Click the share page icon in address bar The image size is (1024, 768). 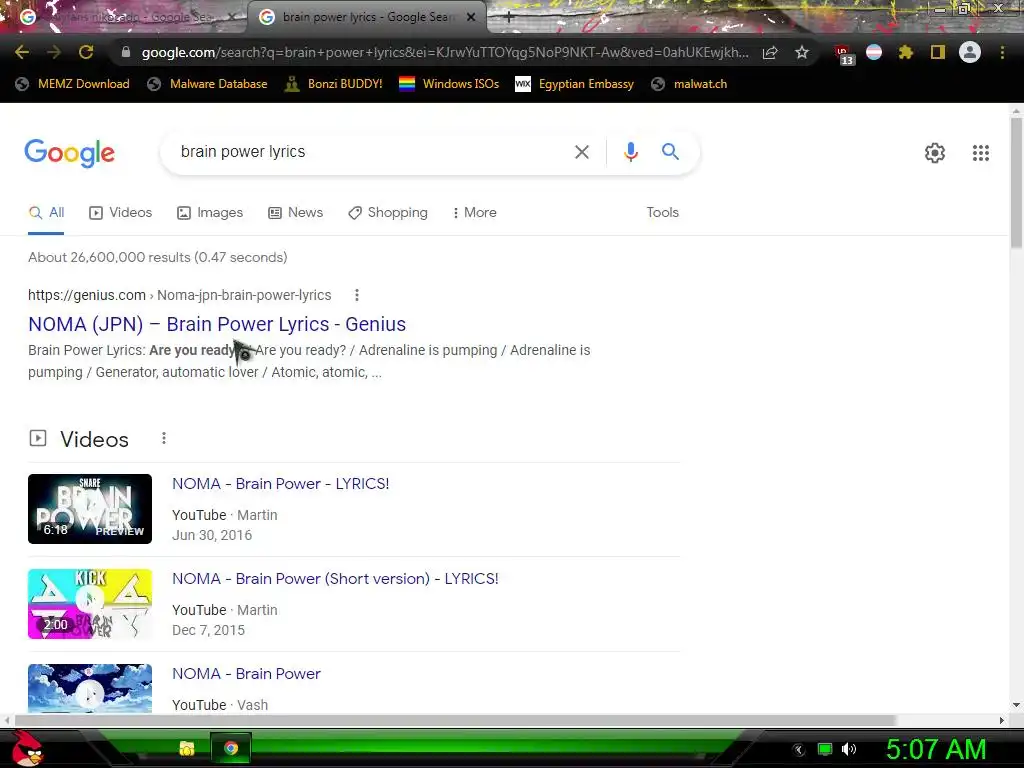(770, 52)
